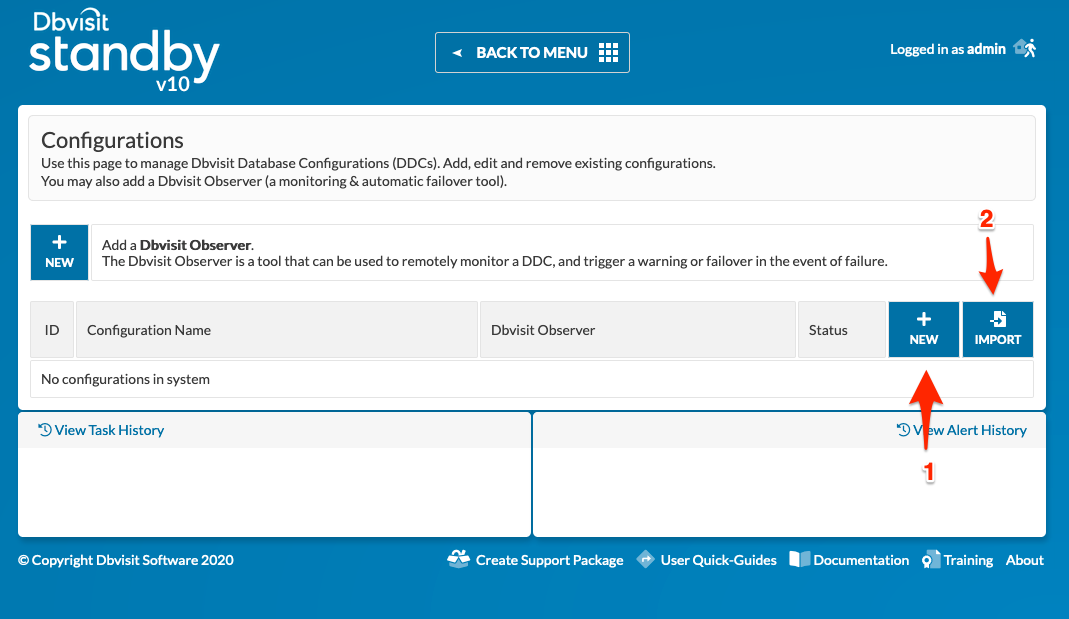Open Training from the footer menu
This screenshot has height=619, width=1069.
point(966,560)
